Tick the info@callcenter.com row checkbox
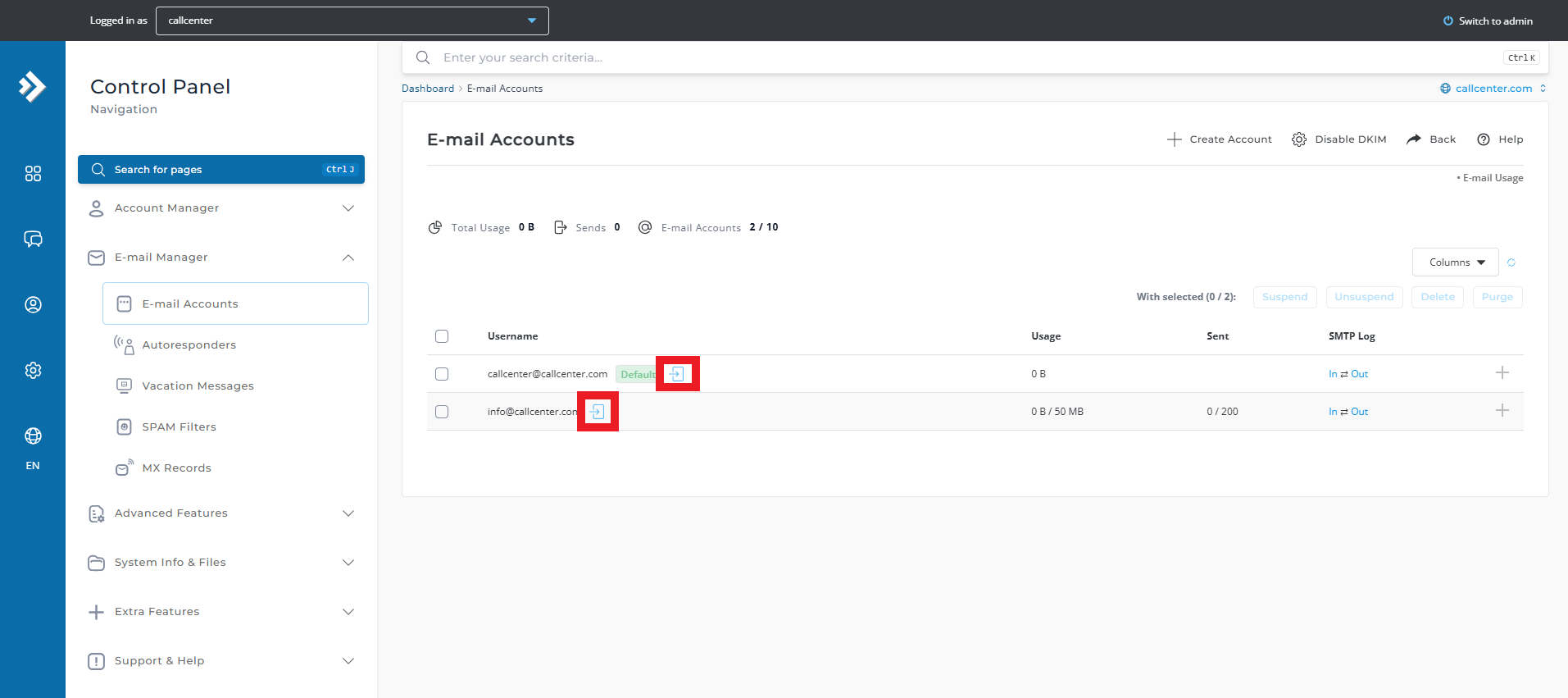Viewport: 1568px width, 698px height. (442, 412)
